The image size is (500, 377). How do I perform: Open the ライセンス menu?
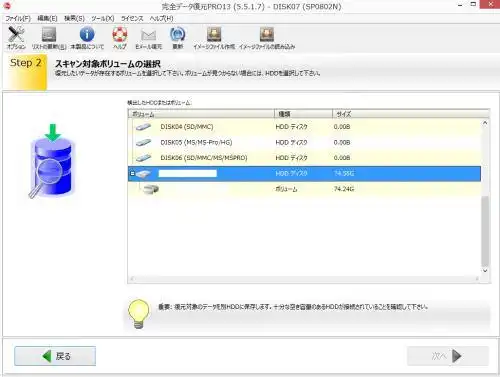pyautogui.click(x=132, y=18)
